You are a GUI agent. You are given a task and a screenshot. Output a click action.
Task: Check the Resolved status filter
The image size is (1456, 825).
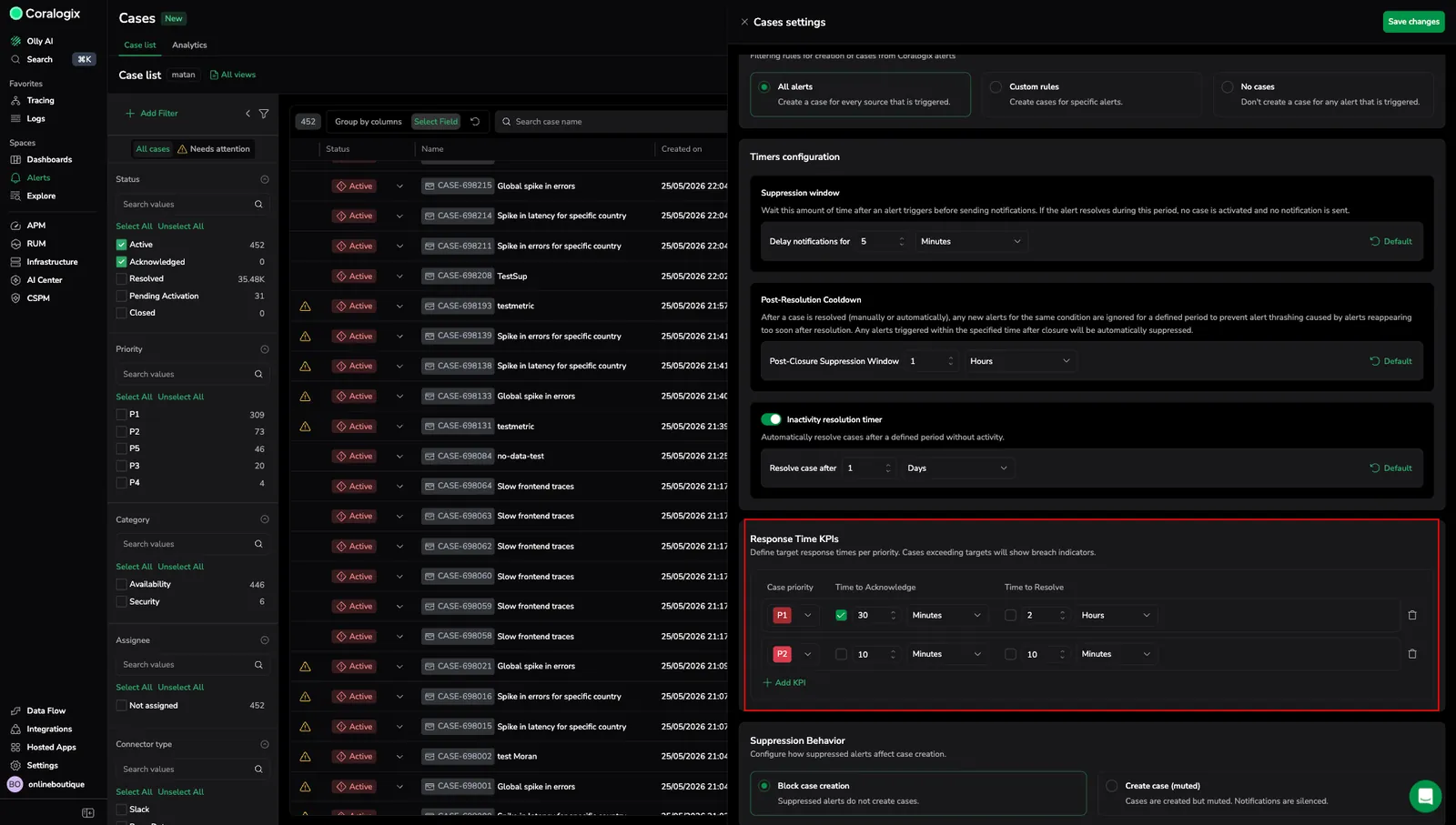click(121, 279)
